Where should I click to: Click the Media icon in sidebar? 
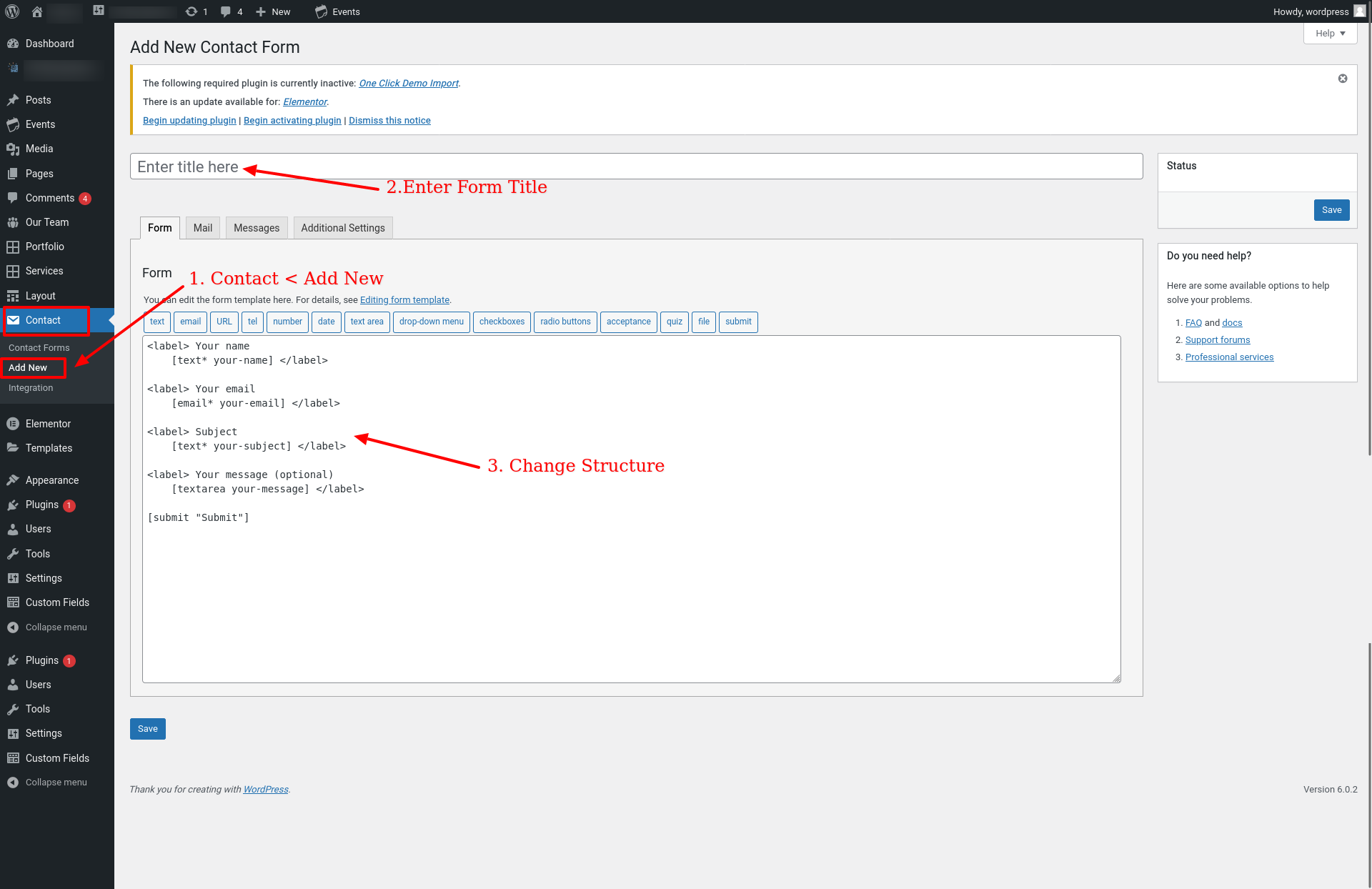pyautogui.click(x=13, y=149)
